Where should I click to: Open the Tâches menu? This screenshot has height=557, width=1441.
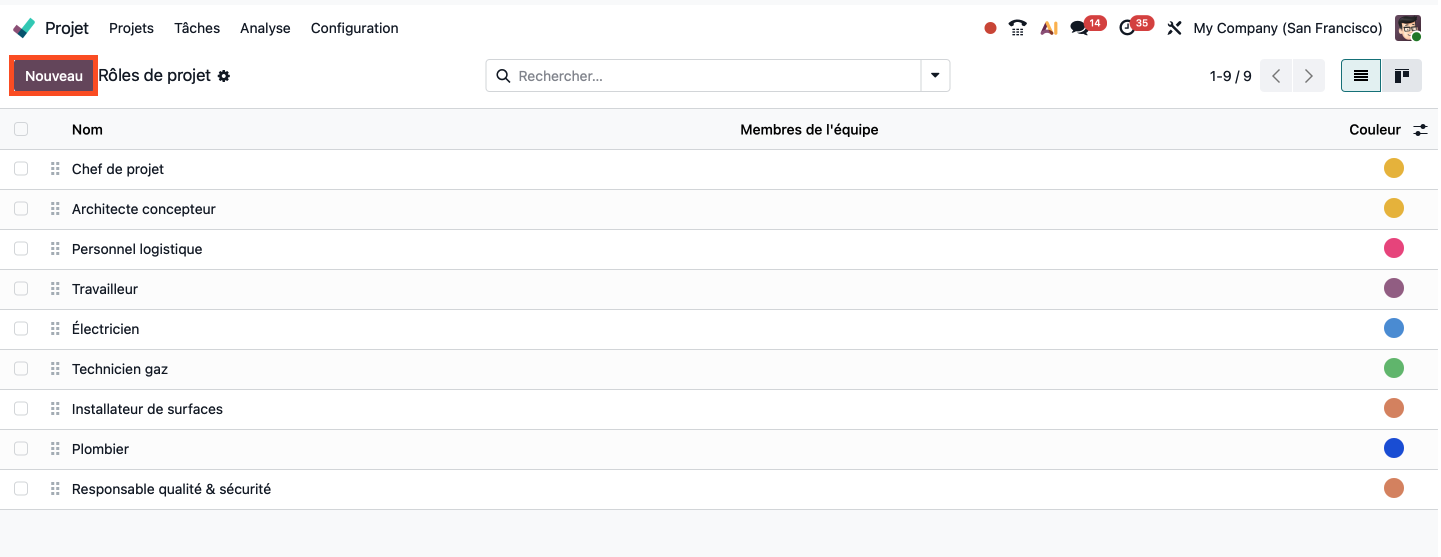click(197, 28)
